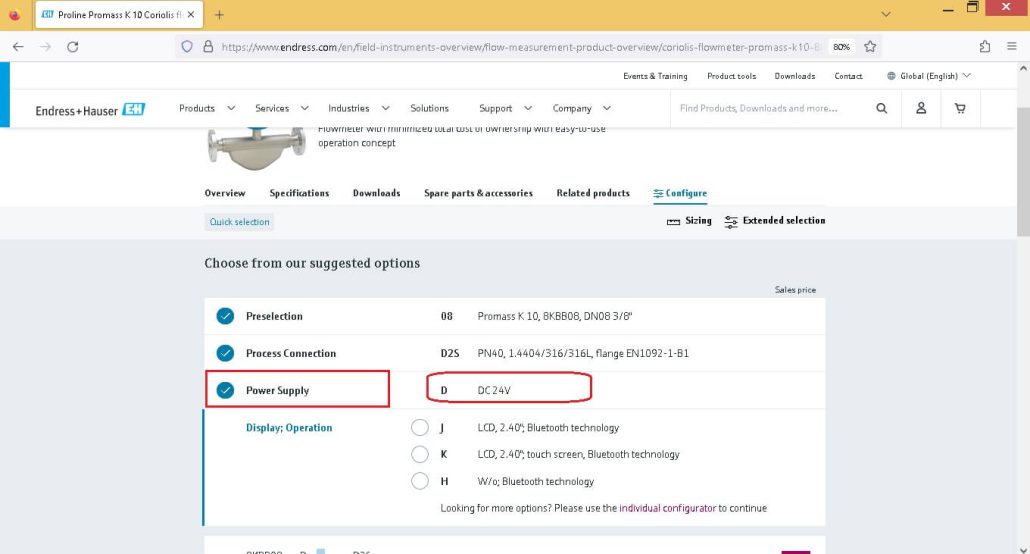This screenshot has height=554, width=1030.
Task: Click the padlock site security icon
Action: click(x=208, y=47)
